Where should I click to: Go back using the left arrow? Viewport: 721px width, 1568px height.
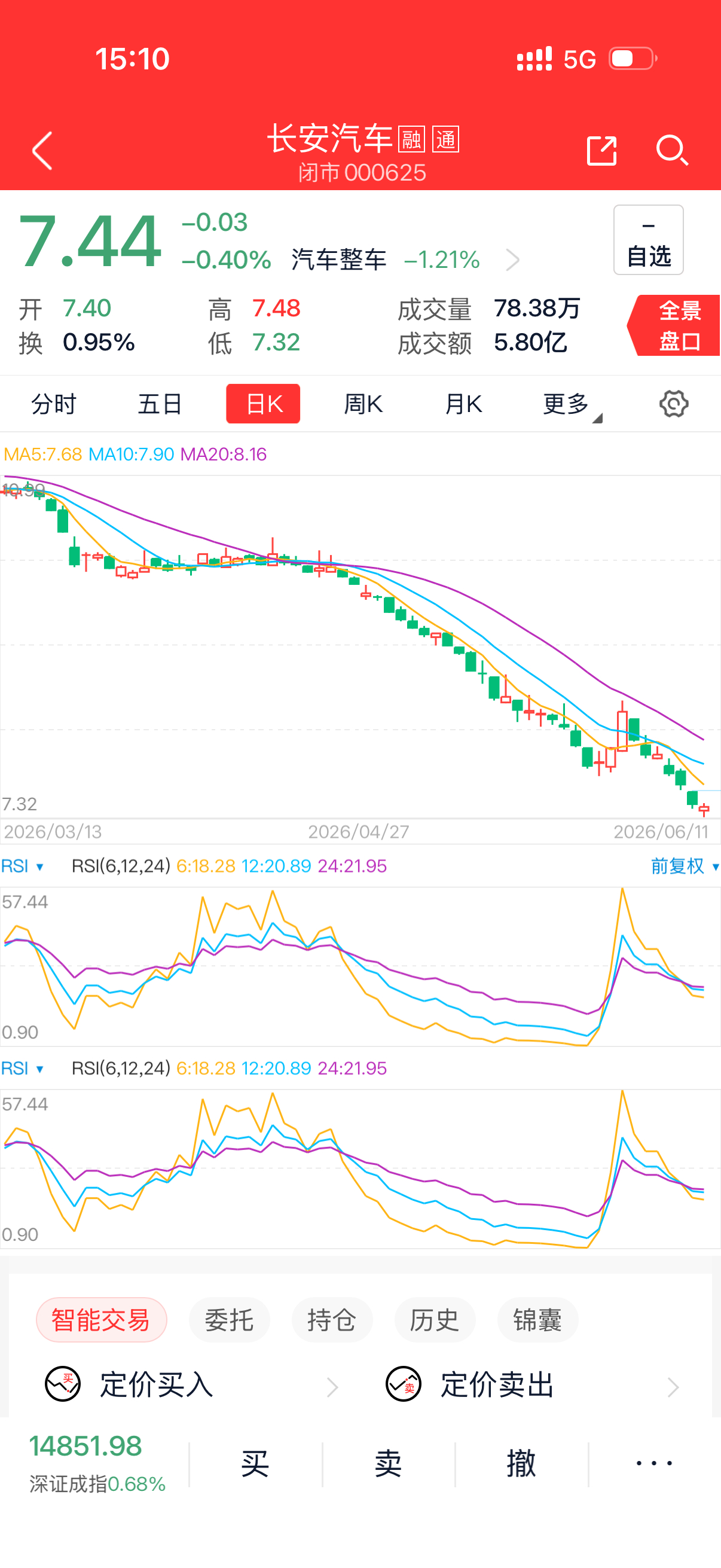42,150
